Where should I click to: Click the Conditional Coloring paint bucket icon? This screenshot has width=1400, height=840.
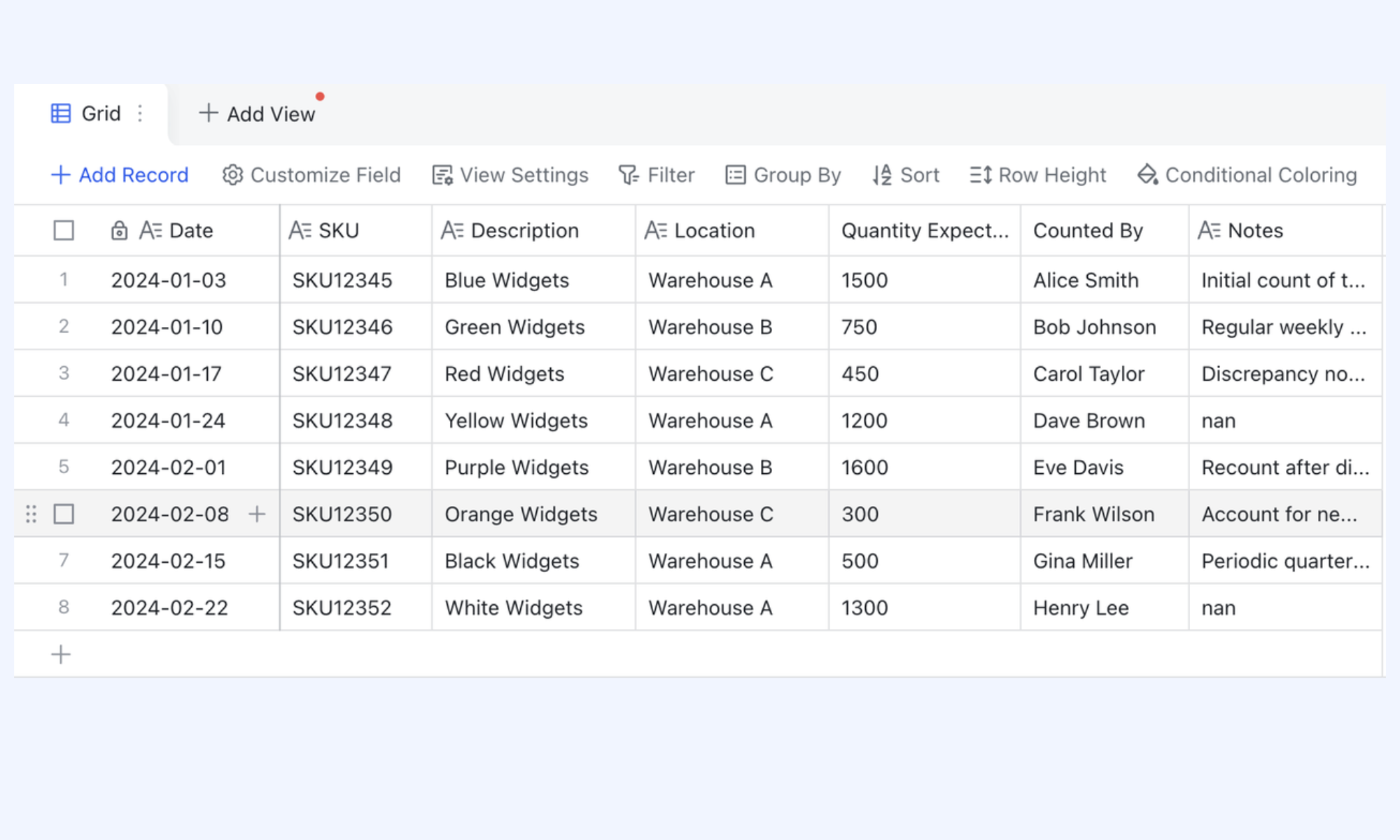pos(1148,175)
